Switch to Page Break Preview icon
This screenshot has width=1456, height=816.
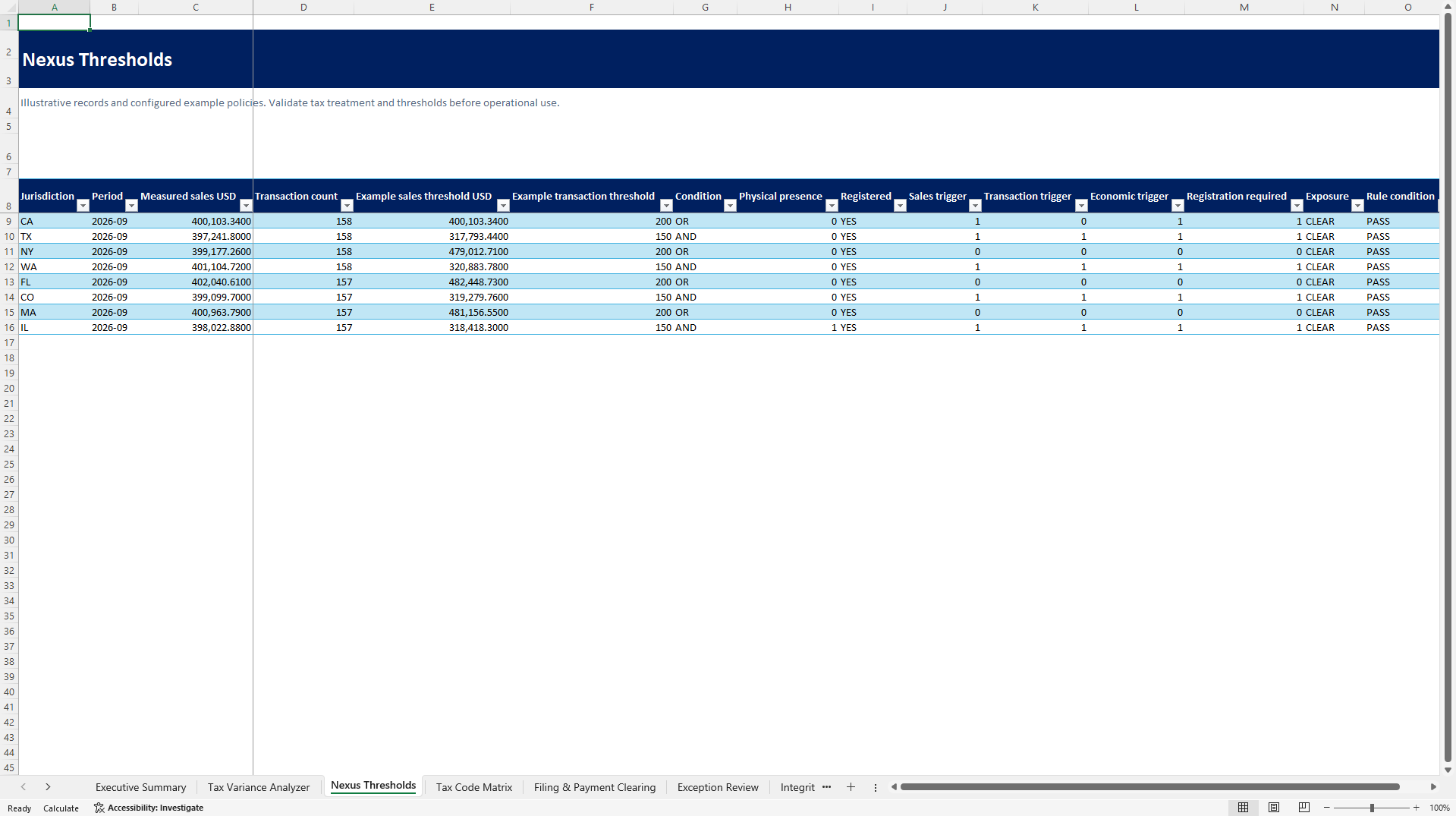coord(1304,808)
